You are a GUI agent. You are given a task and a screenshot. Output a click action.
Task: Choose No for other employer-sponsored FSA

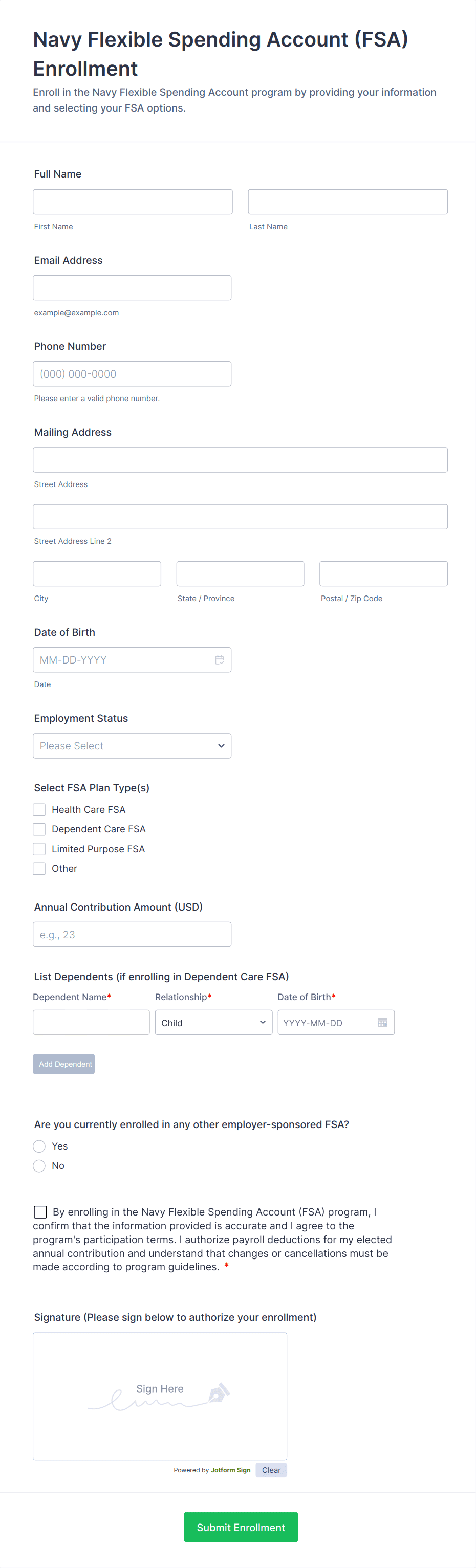coord(39,1166)
